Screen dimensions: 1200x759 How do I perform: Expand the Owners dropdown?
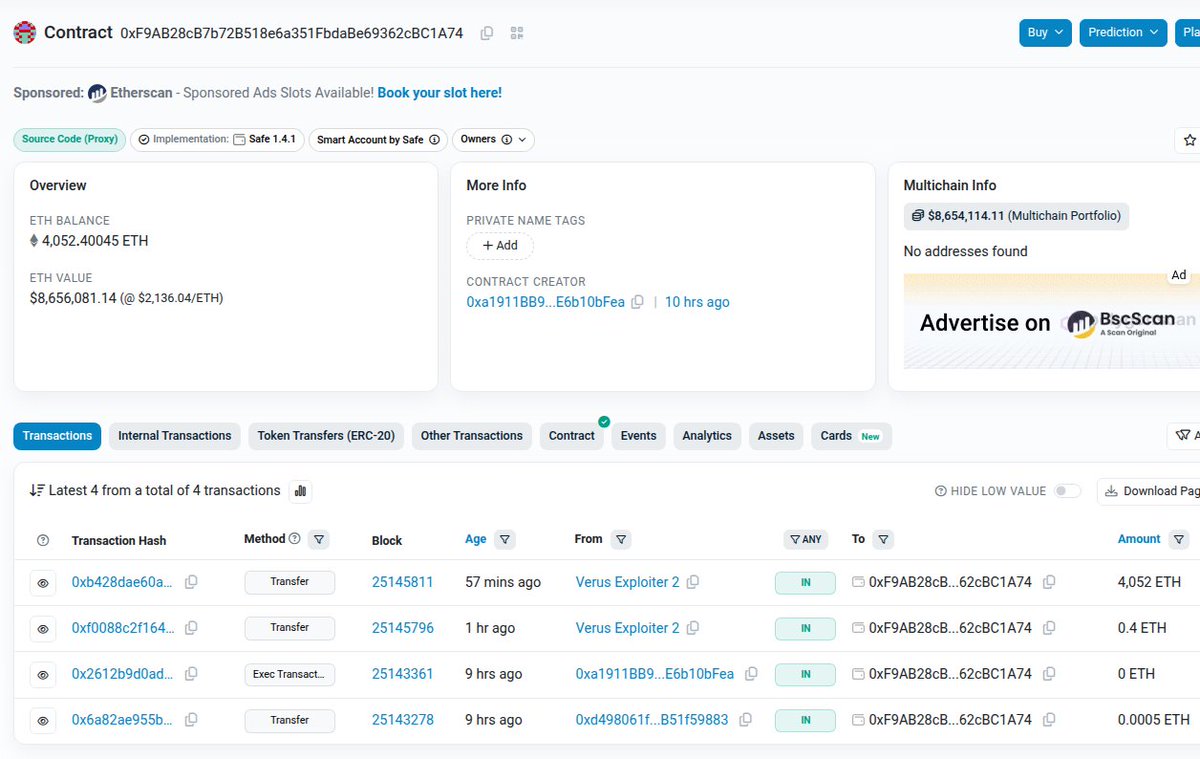click(x=493, y=140)
